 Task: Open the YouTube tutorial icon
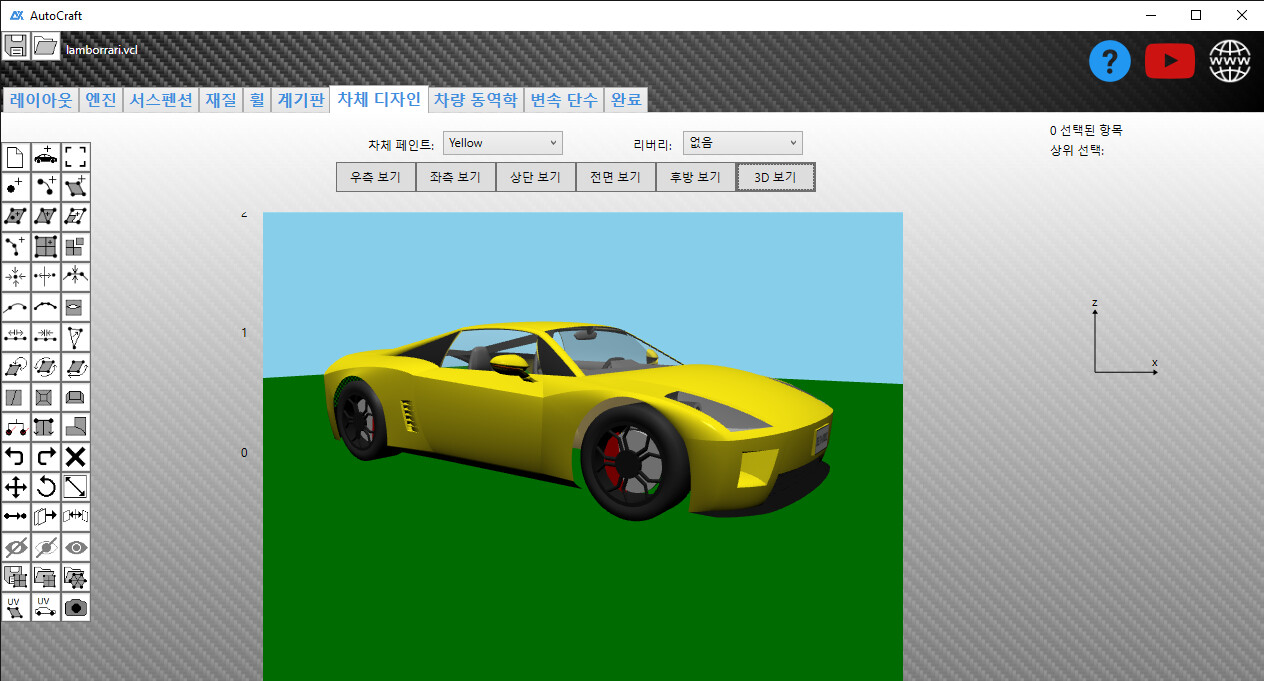(1169, 62)
